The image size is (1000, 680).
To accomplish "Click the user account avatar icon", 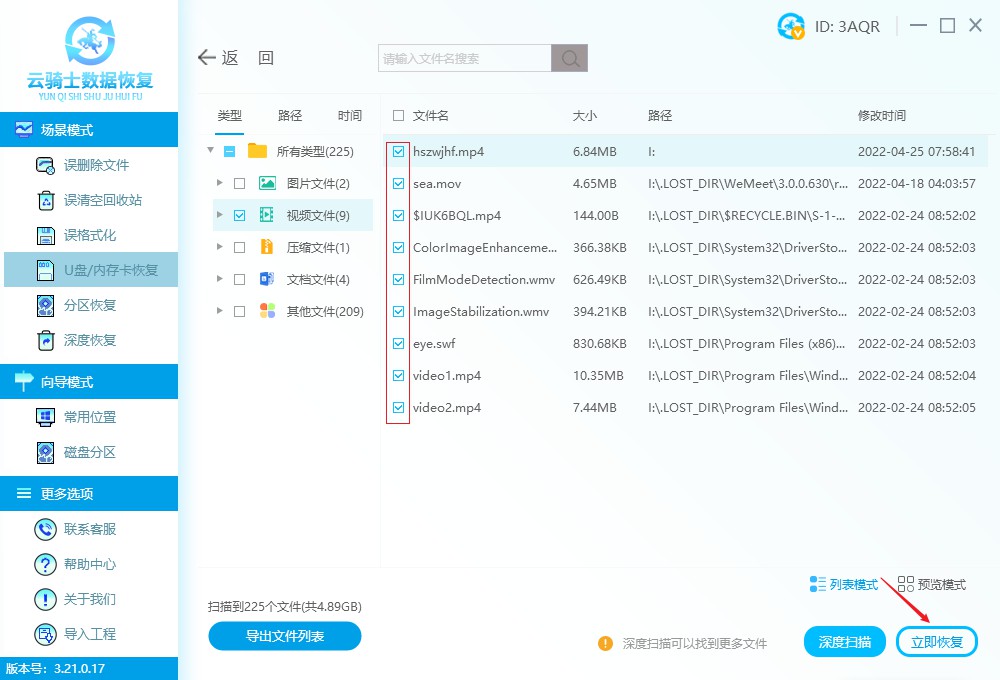I will coord(791,26).
